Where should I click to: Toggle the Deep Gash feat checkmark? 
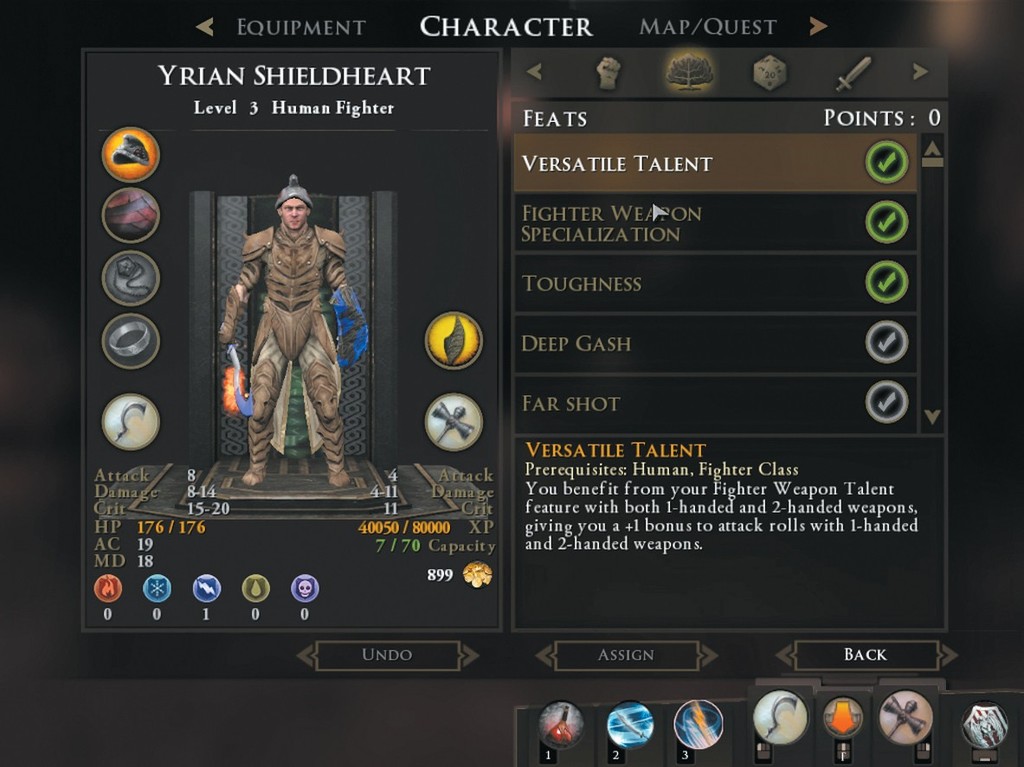886,342
